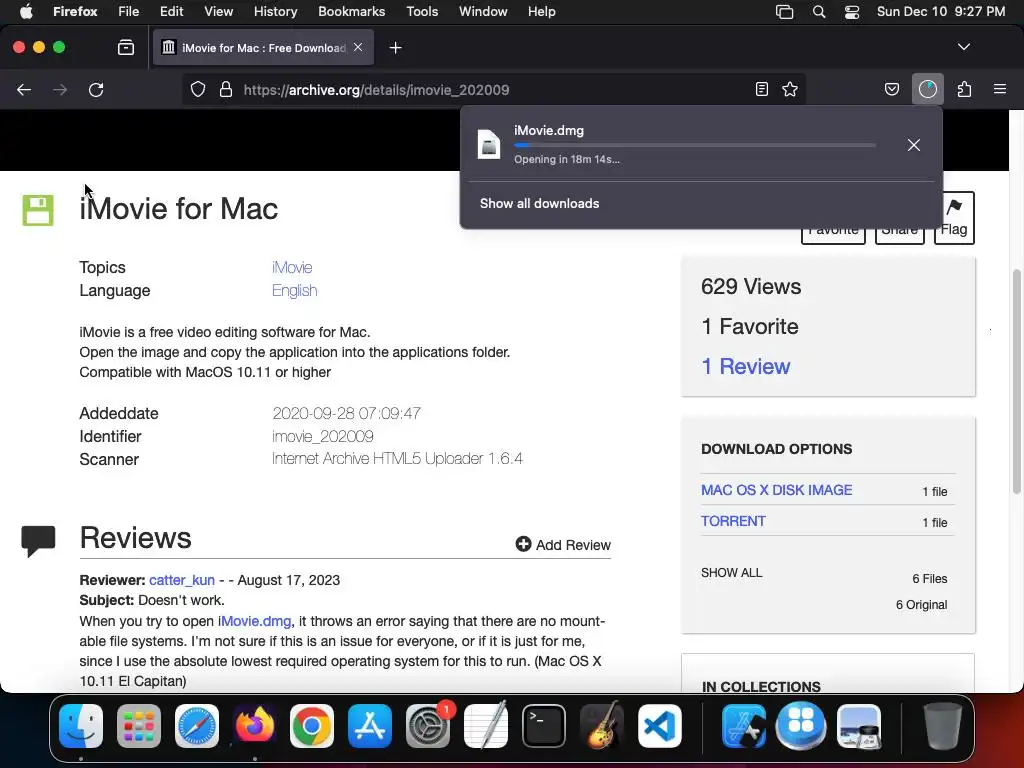Viewport: 1024px width, 768px height.
Task: Open the iMovie topic link
Action: click(292, 268)
